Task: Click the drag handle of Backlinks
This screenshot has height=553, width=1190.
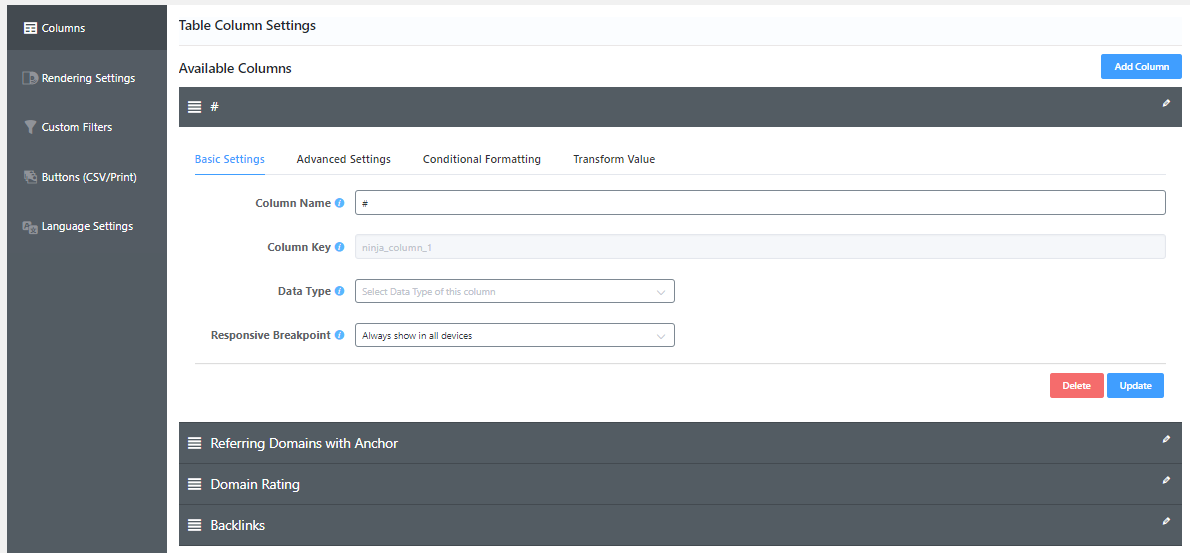Action: pyautogui.click(x=194, y=525)
